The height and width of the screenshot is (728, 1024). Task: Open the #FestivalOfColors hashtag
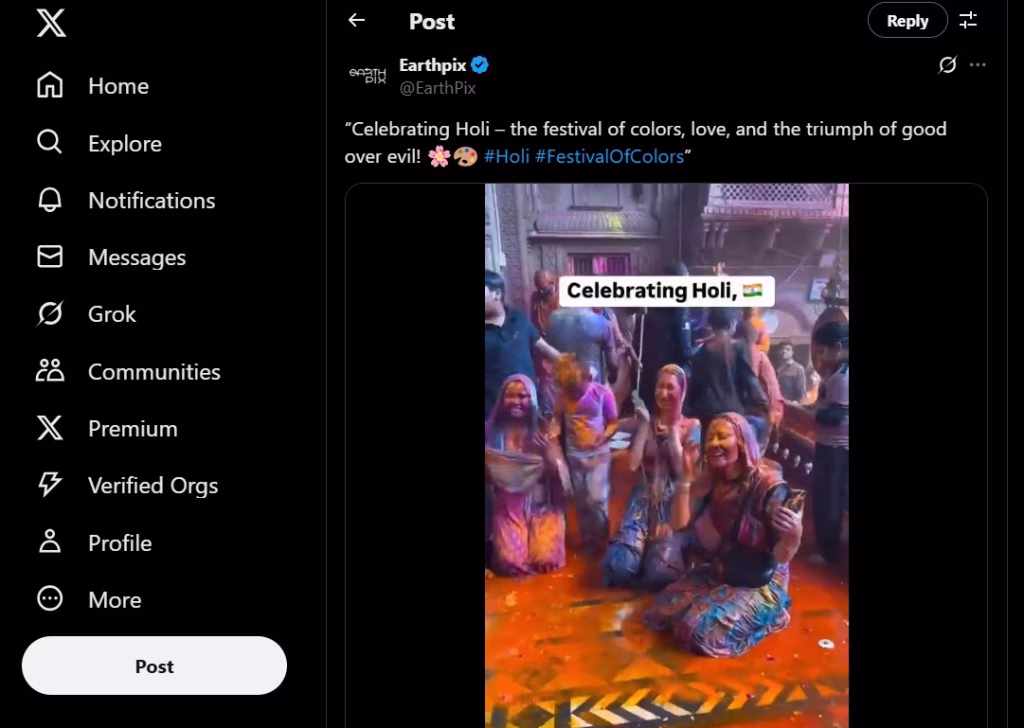pyautogui.click(x=611, y=156)
